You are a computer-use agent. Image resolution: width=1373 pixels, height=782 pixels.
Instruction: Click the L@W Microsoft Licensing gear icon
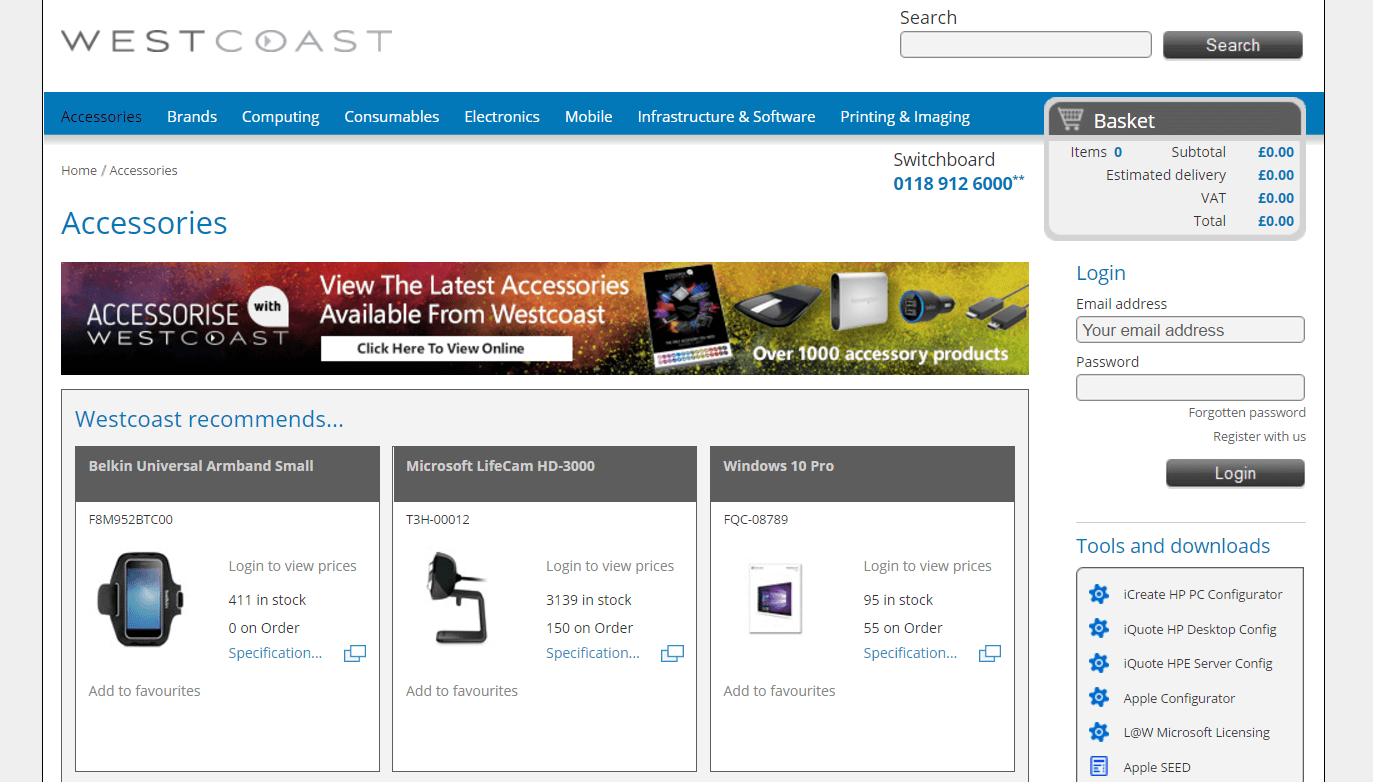point(1098,732)
